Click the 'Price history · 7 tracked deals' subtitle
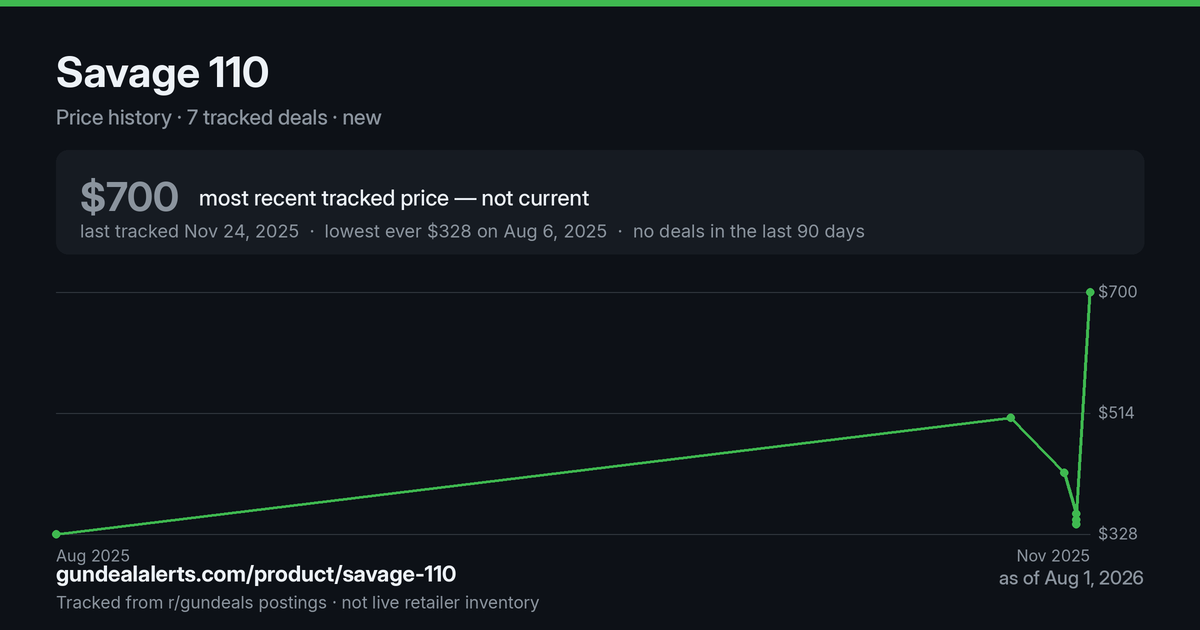 click(x=192, y=117)
